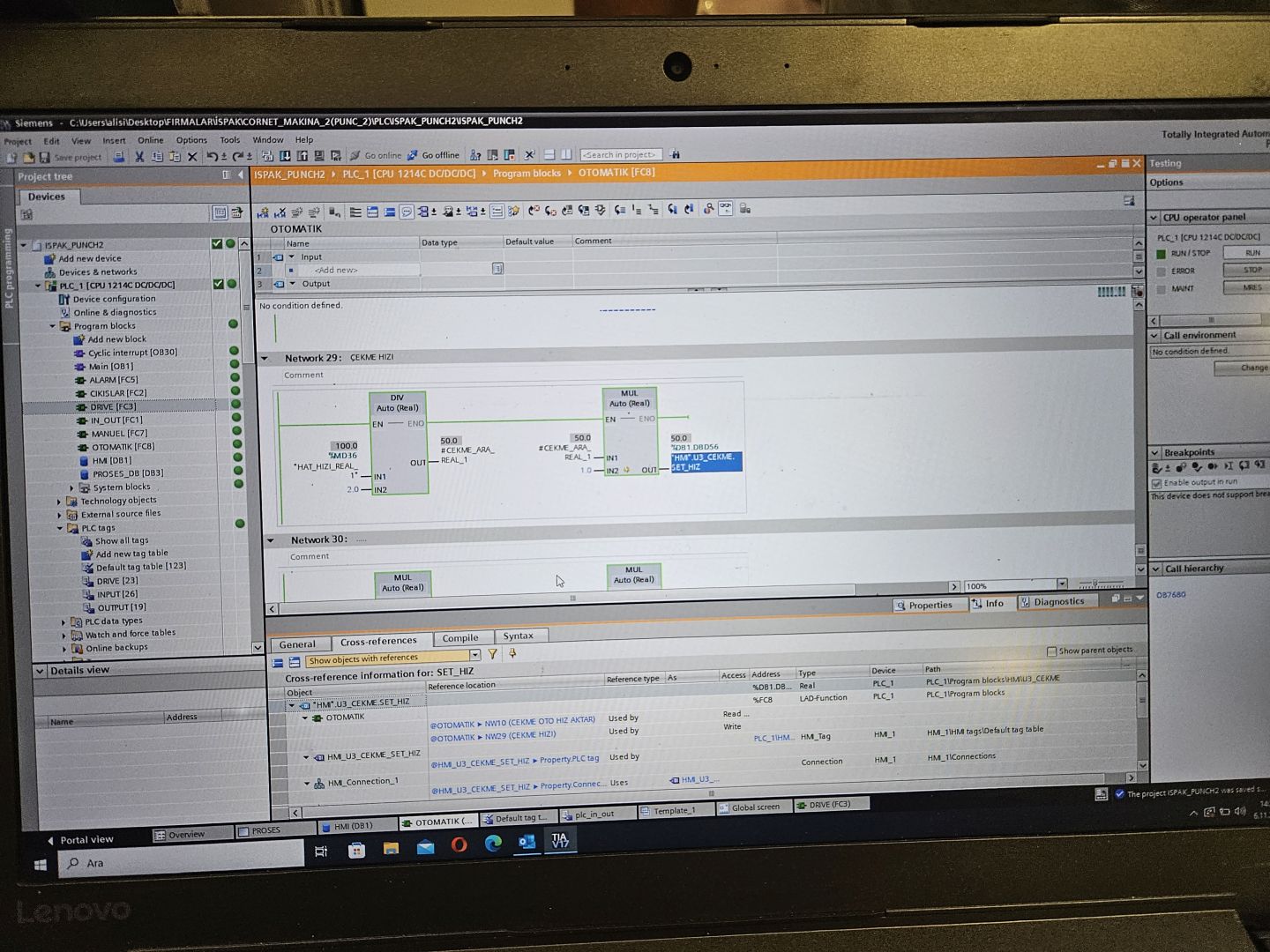1270x952 pixels.
Task: Click the Go offline toolbar button
Action: (432, 155)
